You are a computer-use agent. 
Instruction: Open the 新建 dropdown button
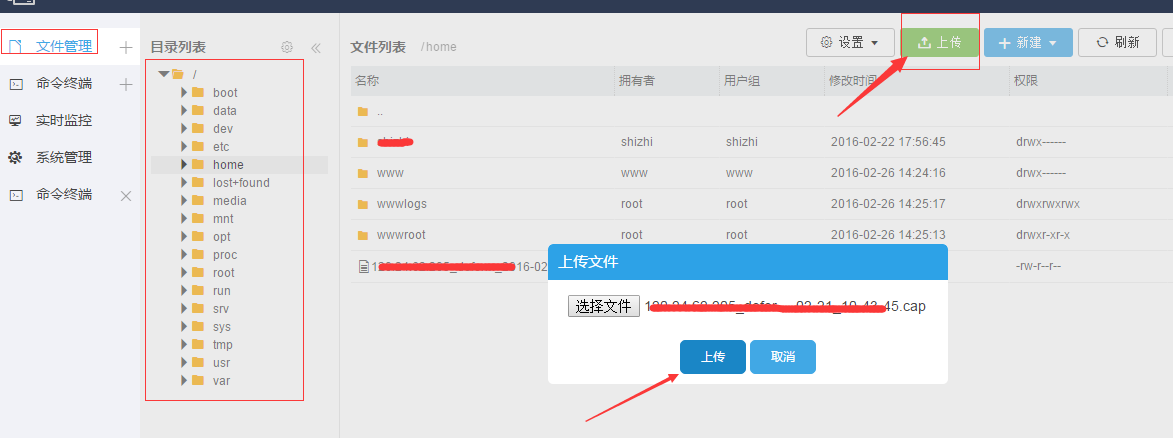[x=1028, y=43]
